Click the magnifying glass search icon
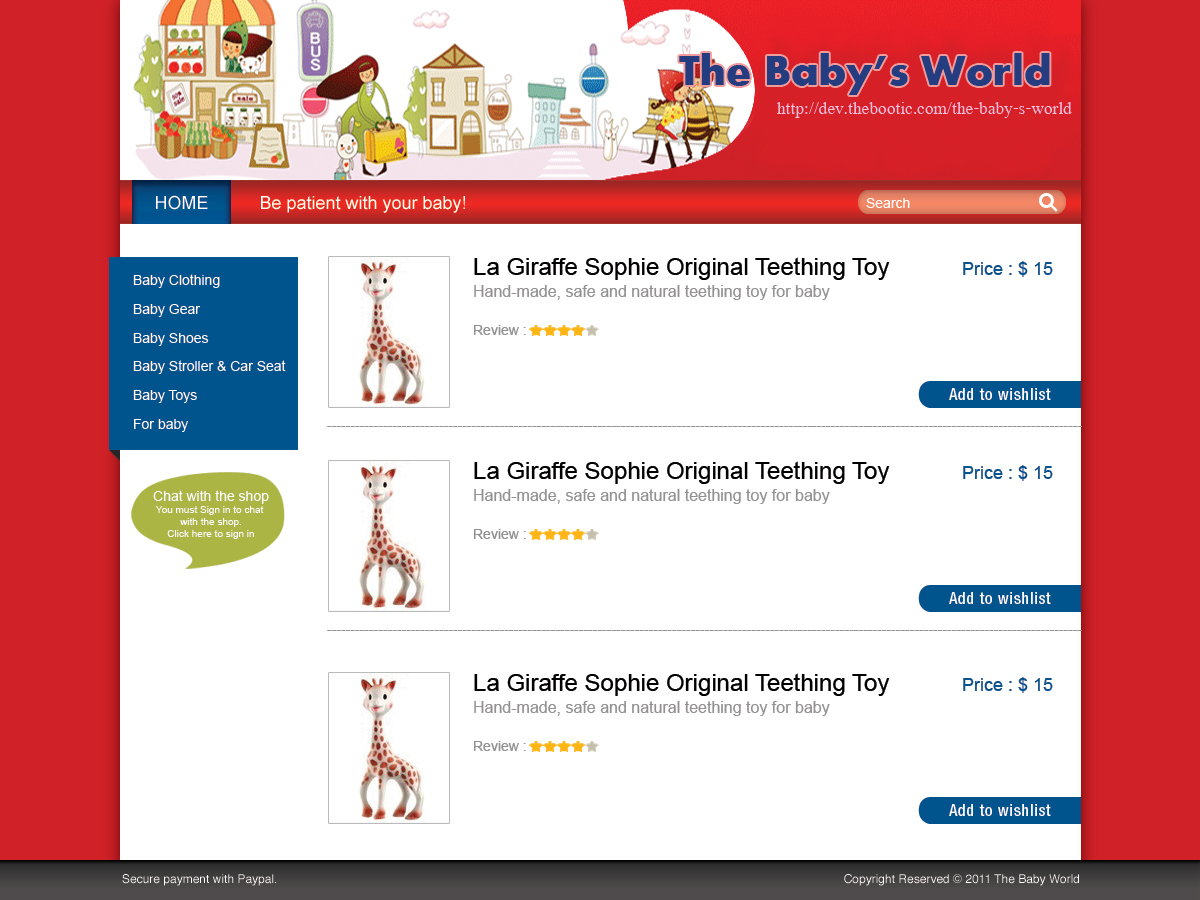1200x900 pixels. click(1047, 203)
